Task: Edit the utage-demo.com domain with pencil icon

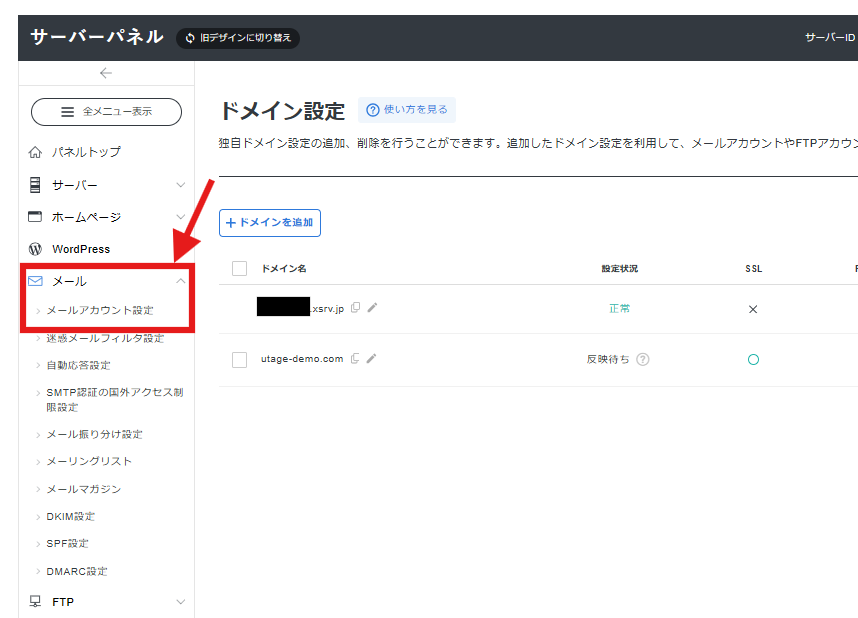Action: [x=371, y=359]
